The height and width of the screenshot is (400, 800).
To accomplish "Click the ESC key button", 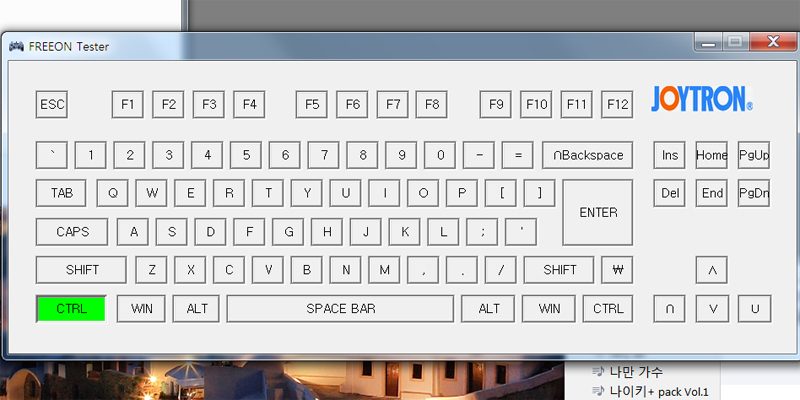I will (x=52, y=105).
